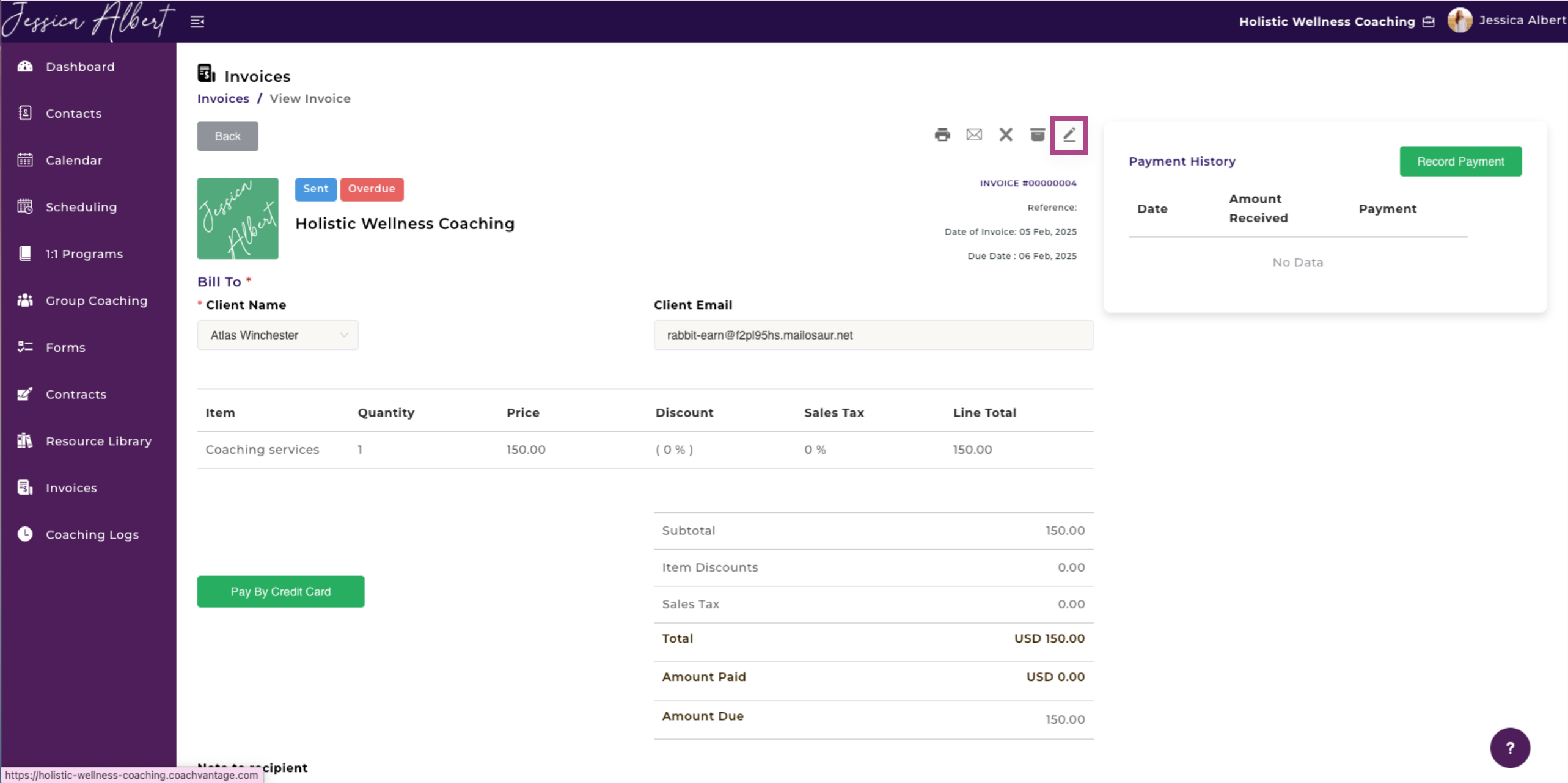Click the inbox icon beside Holistic Wellness Coaching
Image resolution: width=1568 pixels, height=783 pixels.
(1429, 22)
